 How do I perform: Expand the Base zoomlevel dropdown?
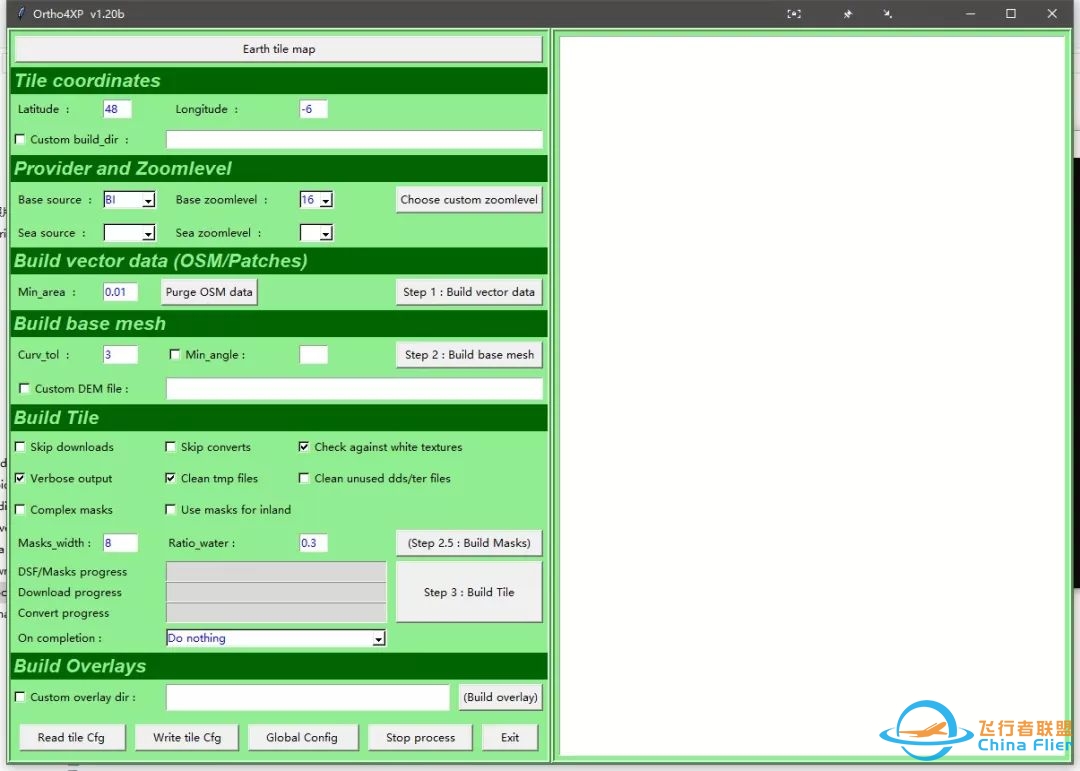326,201
